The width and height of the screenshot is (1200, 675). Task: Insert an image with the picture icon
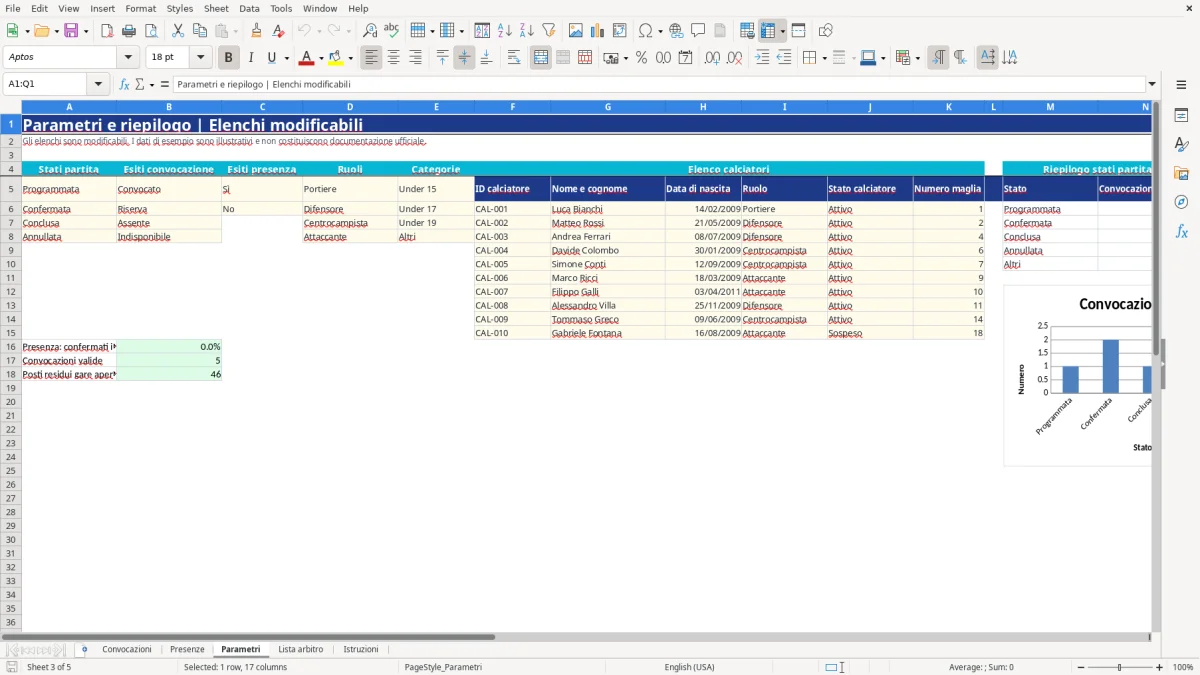coord(576,31)
